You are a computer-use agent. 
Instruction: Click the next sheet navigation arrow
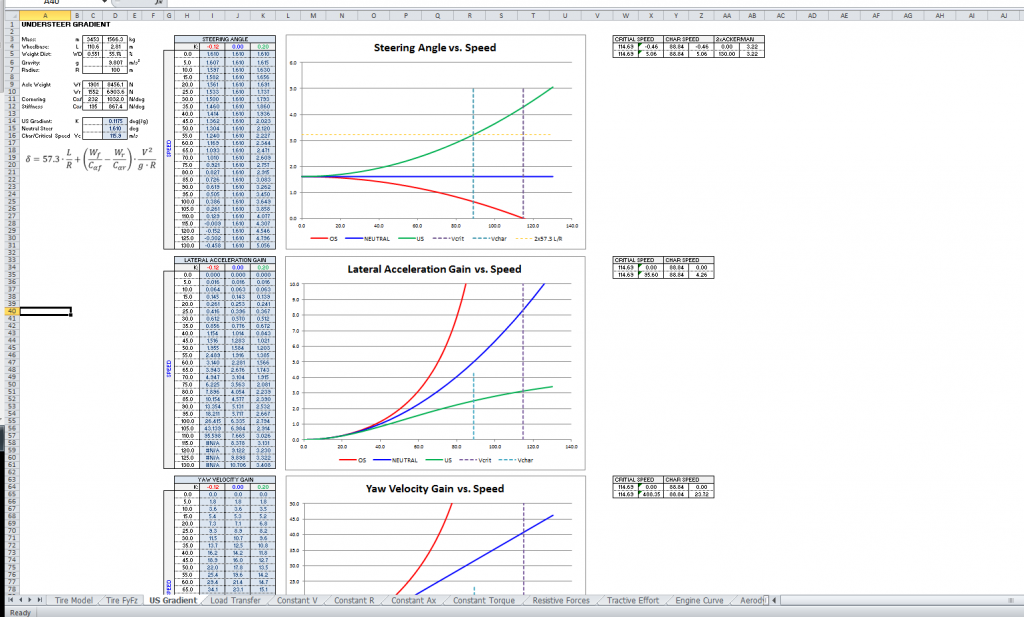(30, 600)
